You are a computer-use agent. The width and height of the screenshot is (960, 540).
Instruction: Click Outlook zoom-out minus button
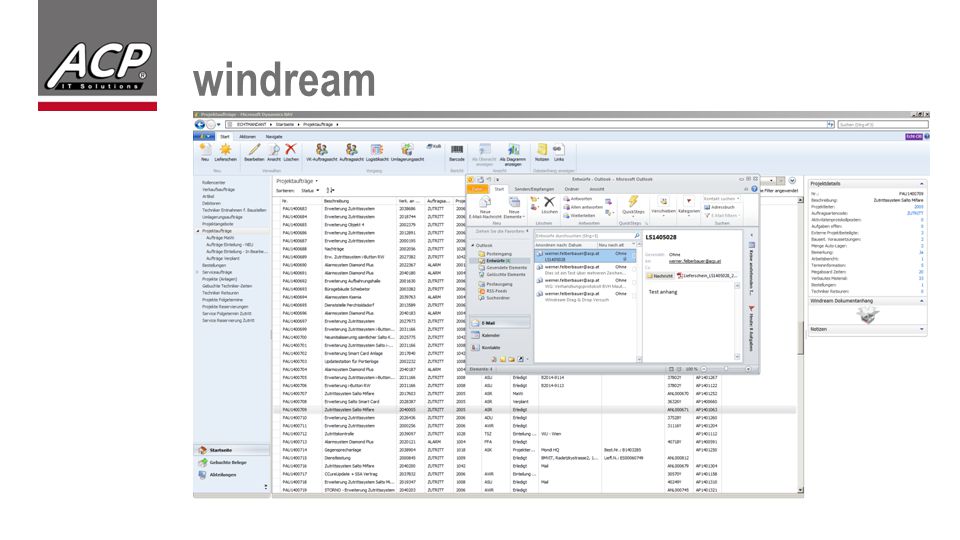coord(703,369)
